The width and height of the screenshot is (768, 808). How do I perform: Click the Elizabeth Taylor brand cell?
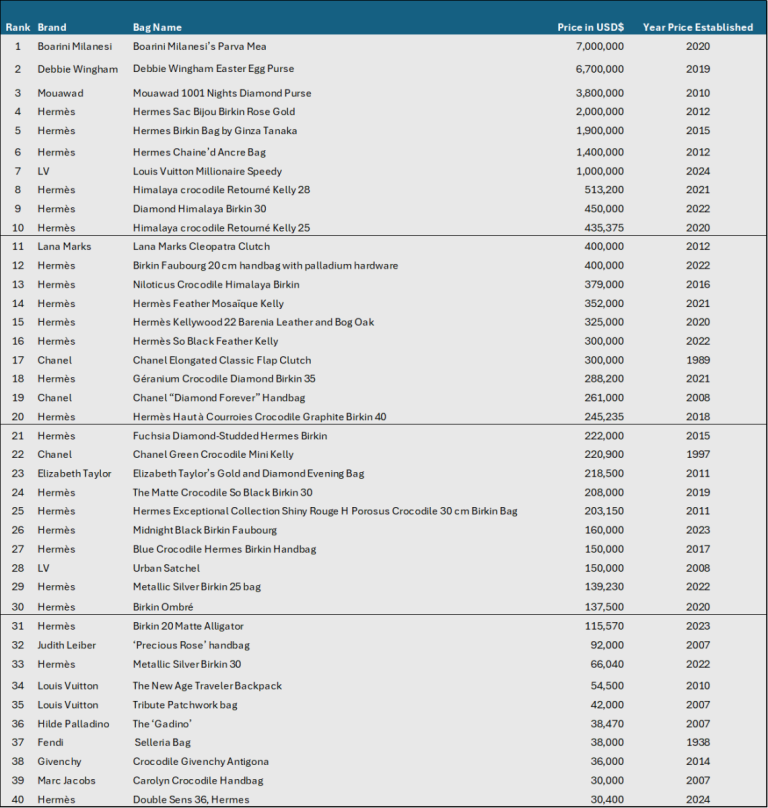74,474
